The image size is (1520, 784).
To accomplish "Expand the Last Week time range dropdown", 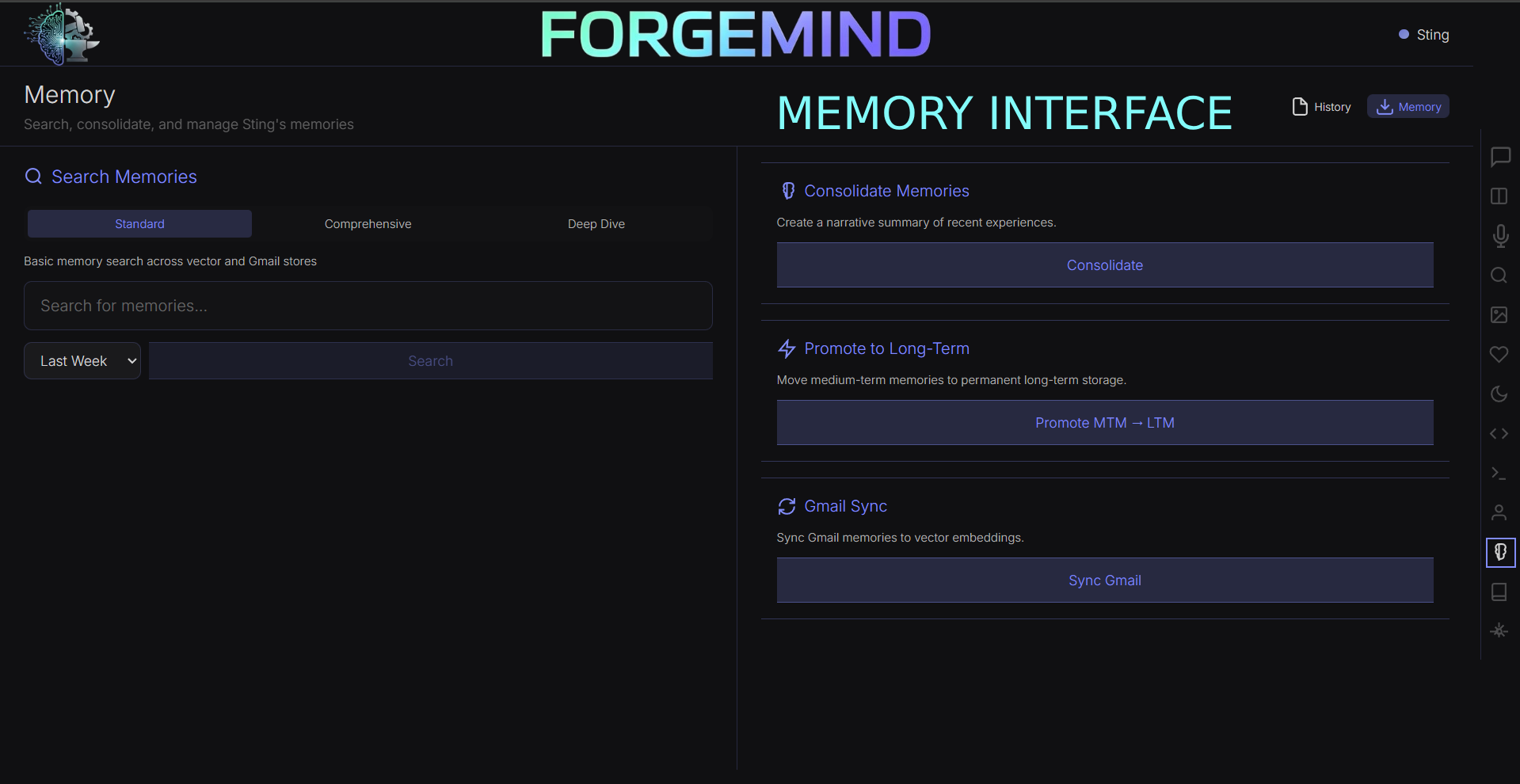I will (x=82, y=361).
